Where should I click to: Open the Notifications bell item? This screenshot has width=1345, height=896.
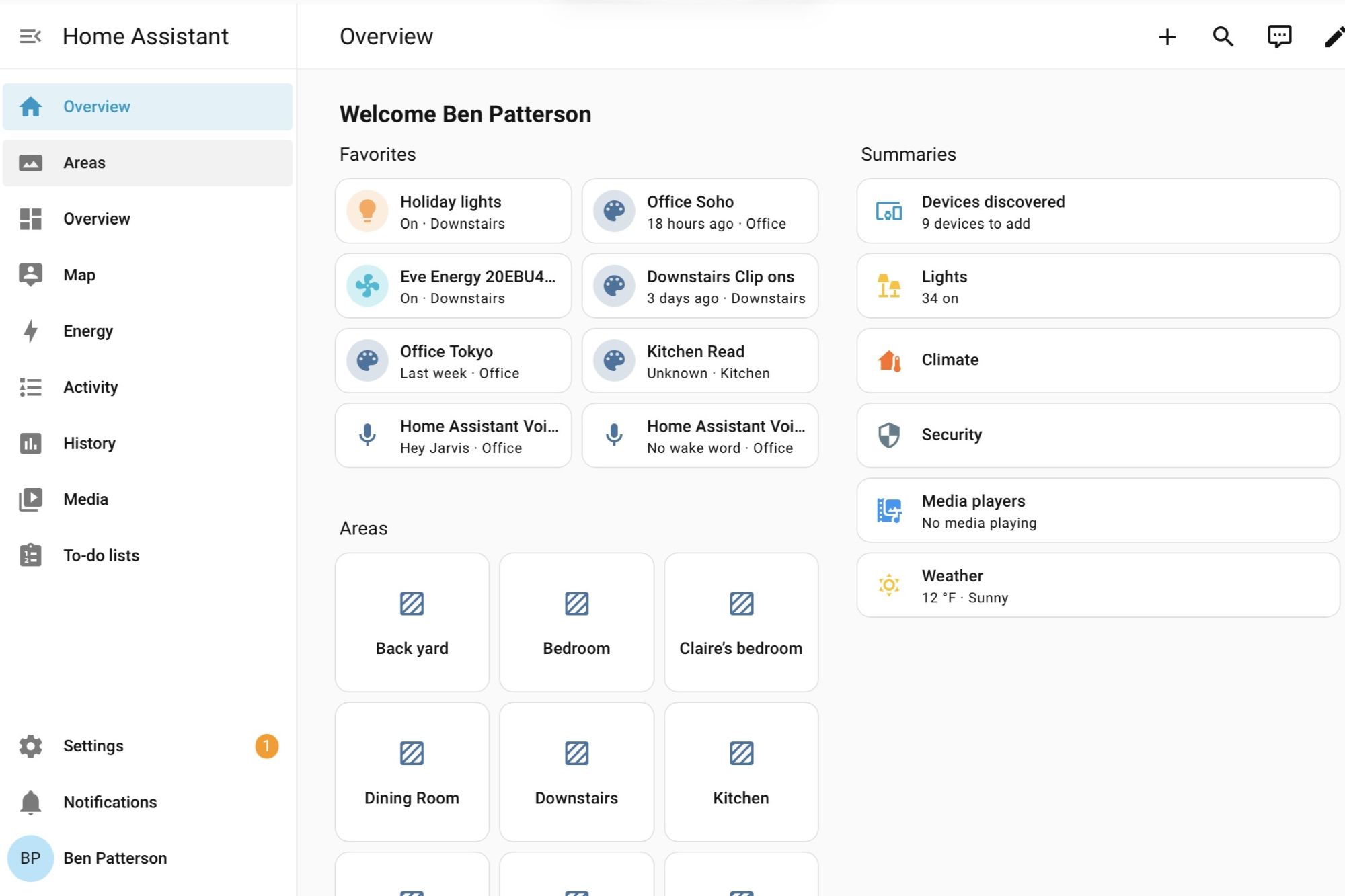tap(109, 802)
